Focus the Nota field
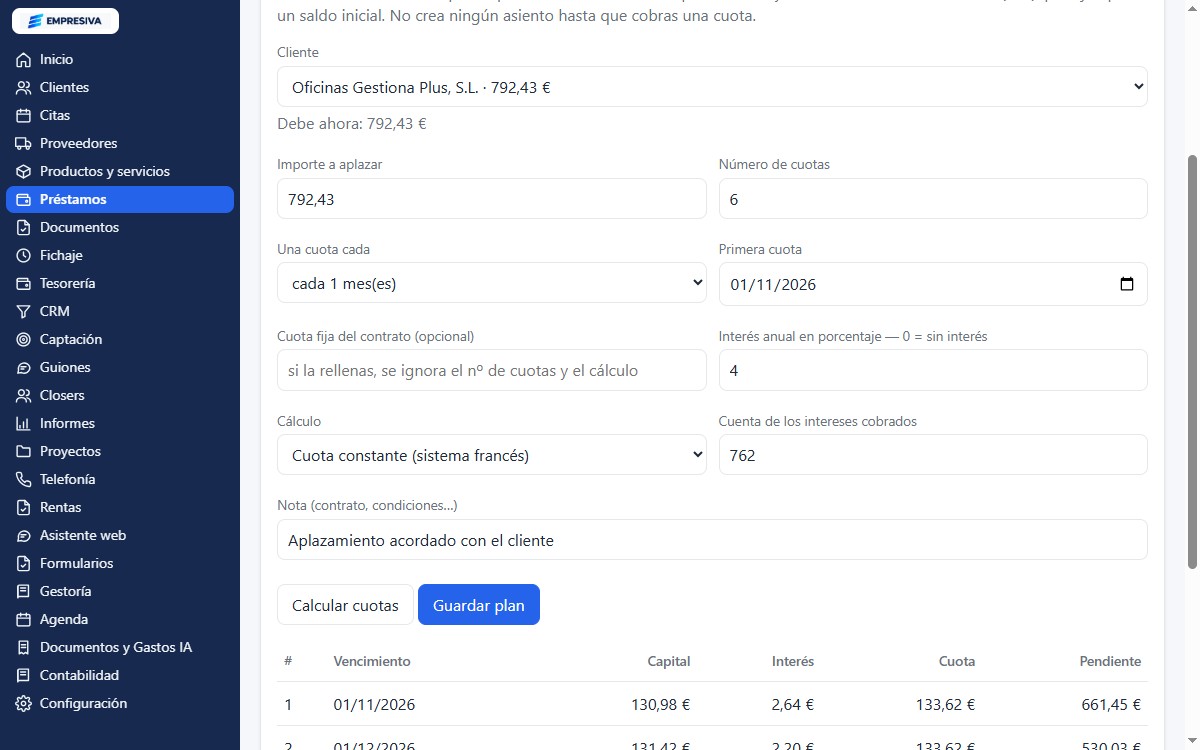 click(712, 540)
